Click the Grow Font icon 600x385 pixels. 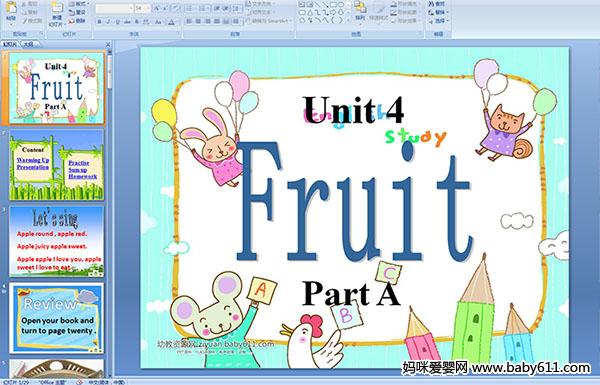coord(157,8)
